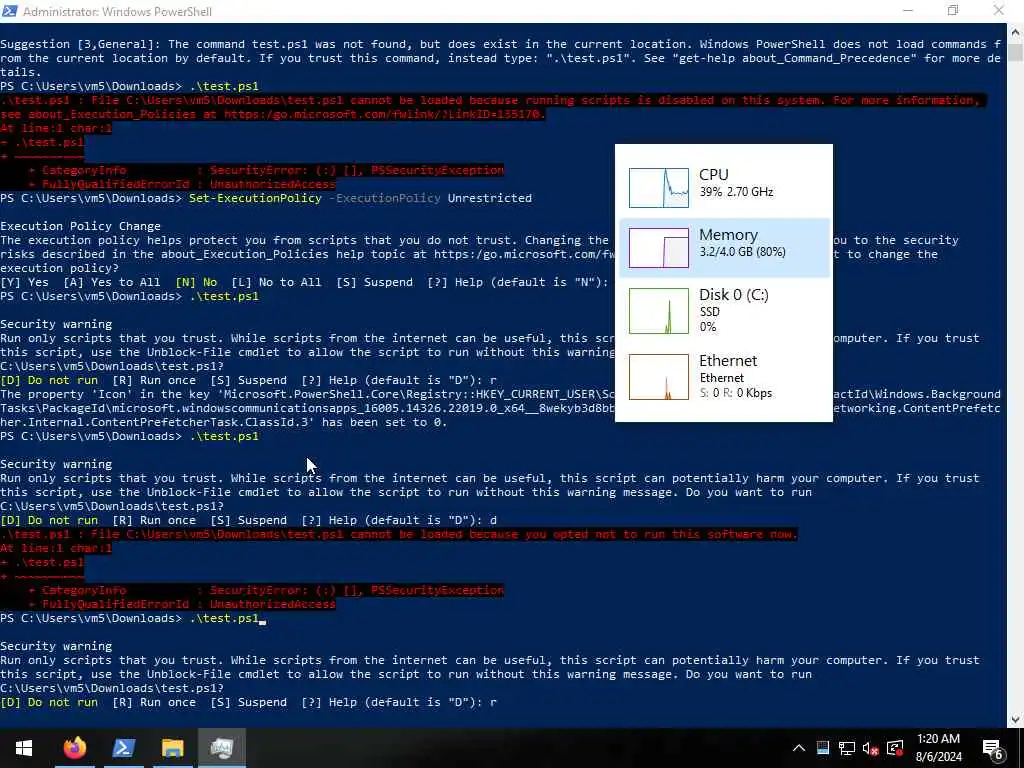This screenshot has width=1024, height=768.
Task: Click the answer 'd' after Do not run prompt
Action: point(493,520)
